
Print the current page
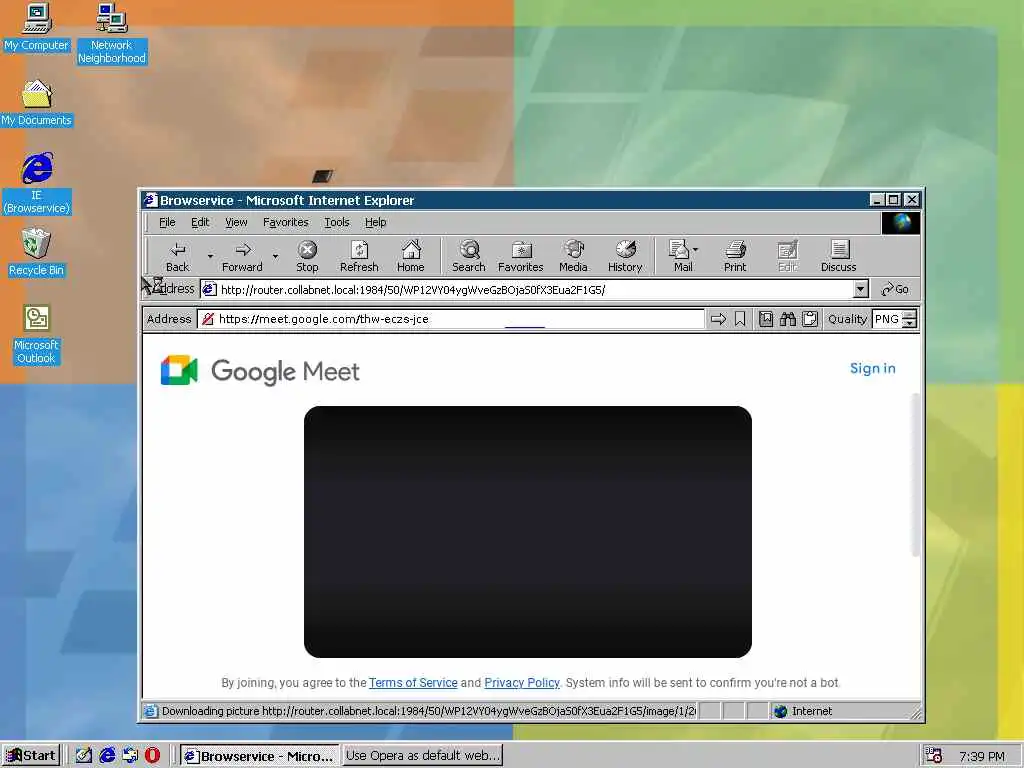pyautogui.click(x=735, y=256)
